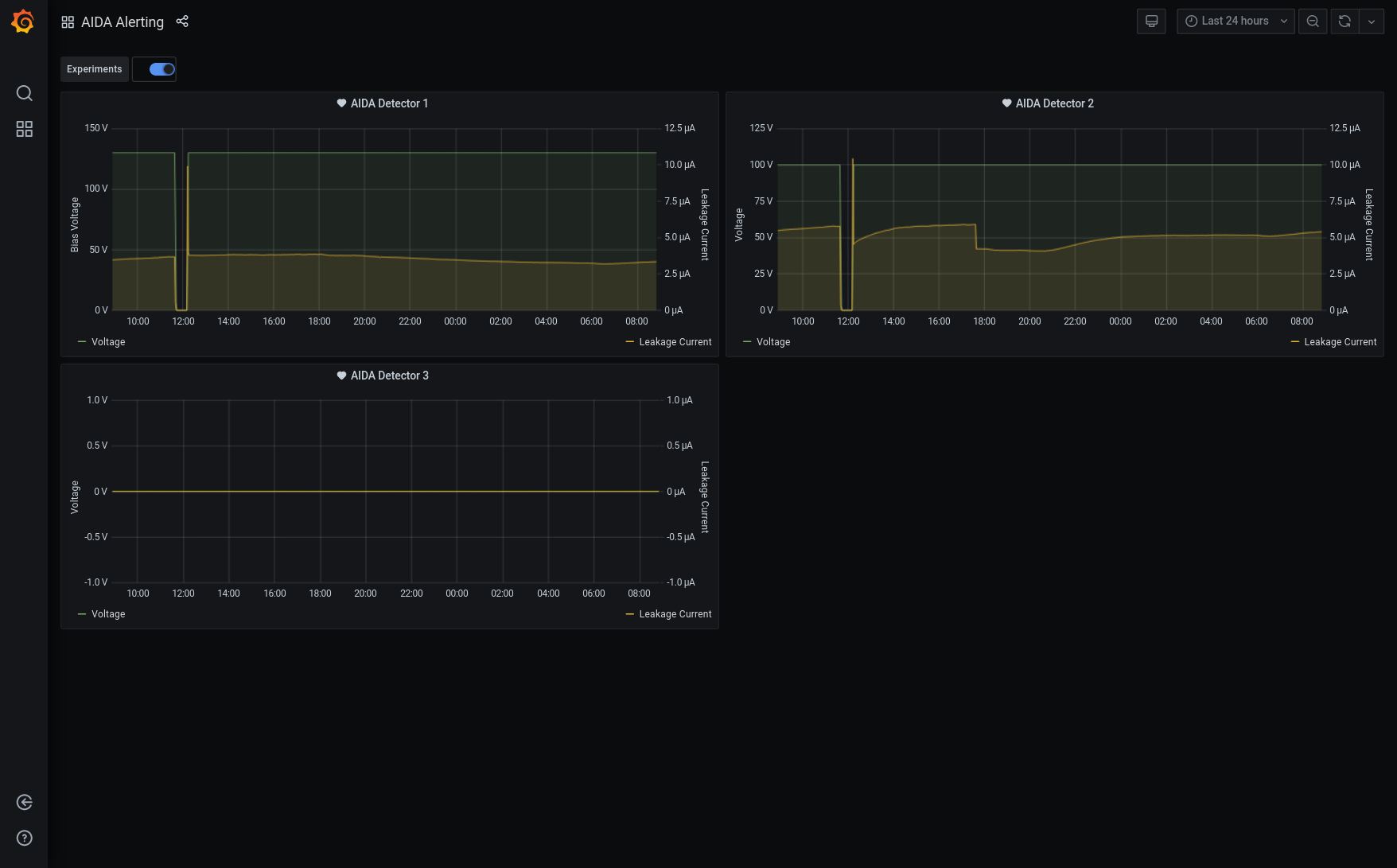The image size is (1397, 868).
Task: Expand the refresh interval dropdown arrow
Action: point(1372,21)
